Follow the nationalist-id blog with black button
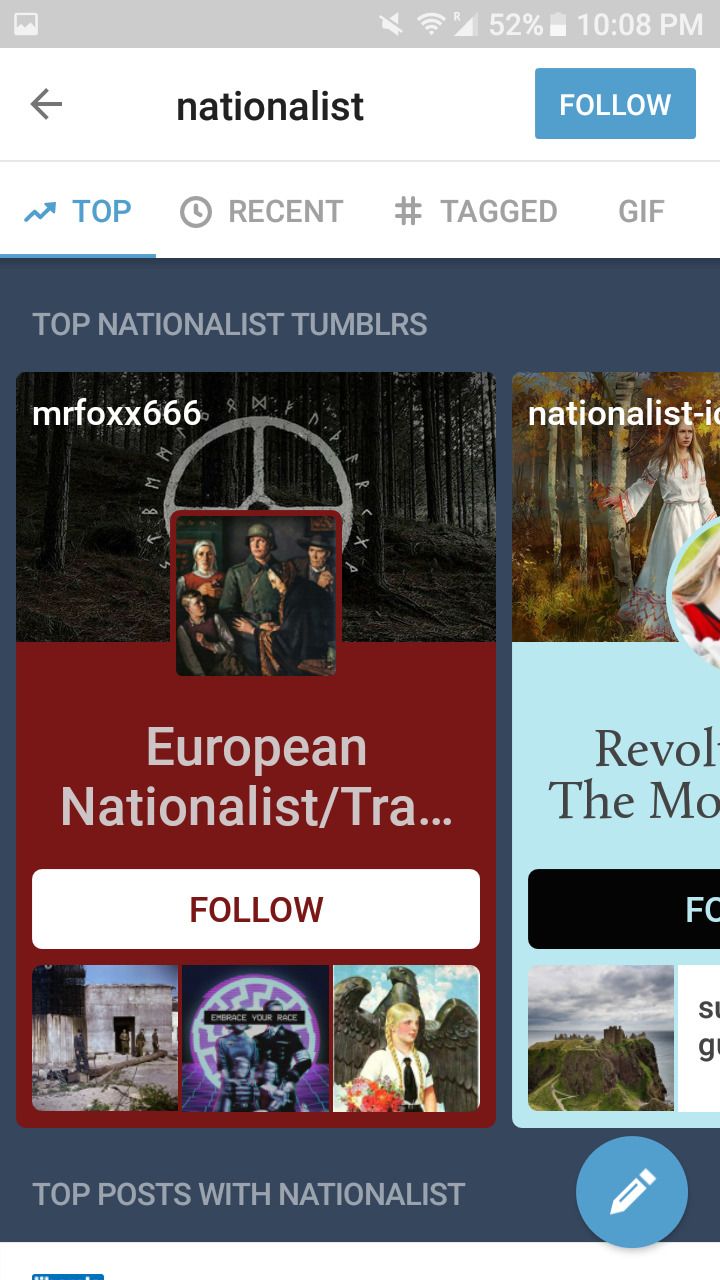 click(624, 909)
